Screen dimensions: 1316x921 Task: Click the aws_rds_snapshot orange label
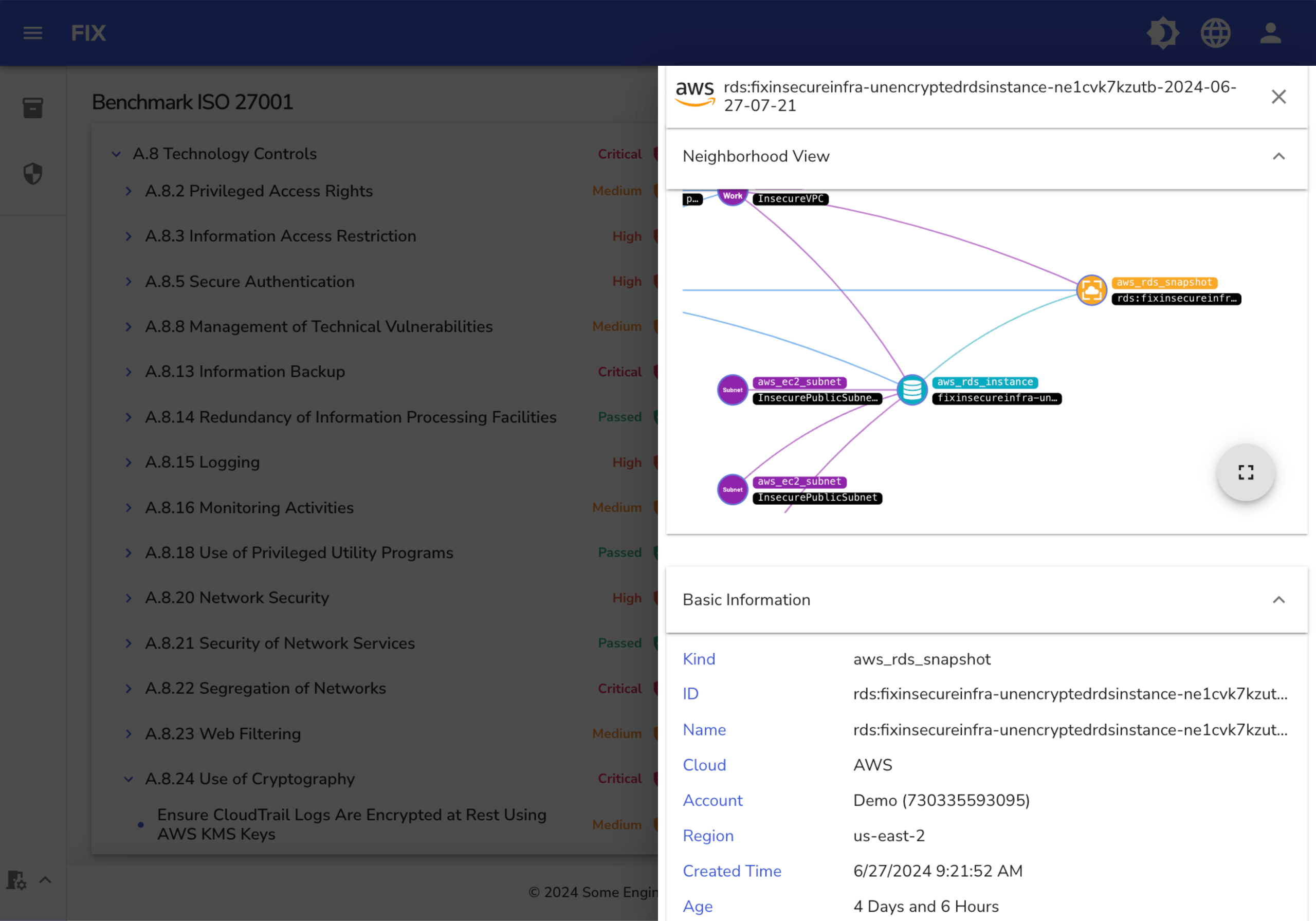pos(1164,283)
